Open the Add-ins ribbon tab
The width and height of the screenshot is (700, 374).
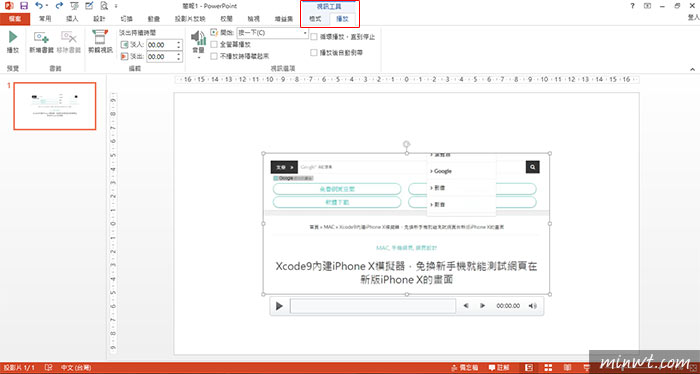pyautogui.click(x=283, y=19)
